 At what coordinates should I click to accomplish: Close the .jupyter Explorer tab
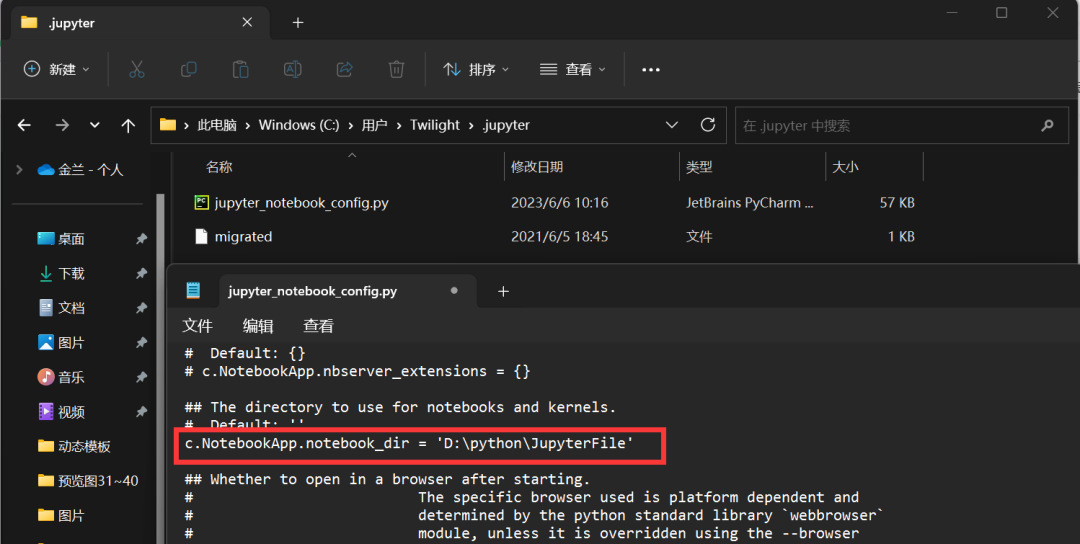247,23
